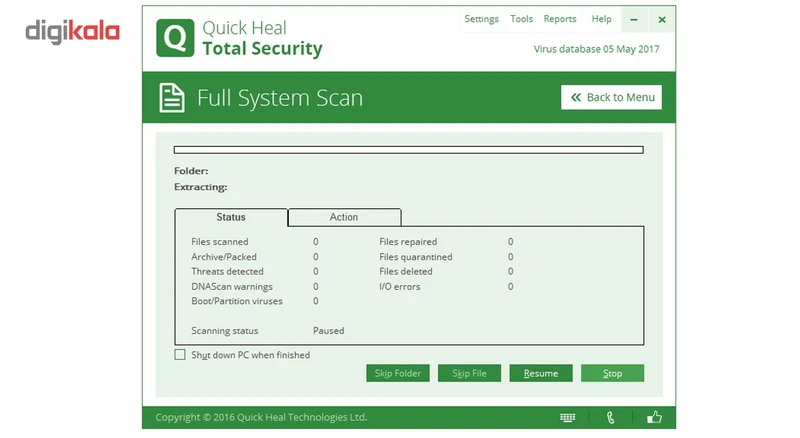Click the thumbs-up like icon
The height and width of the screenshot is (438, 800).
coord(655,417)
